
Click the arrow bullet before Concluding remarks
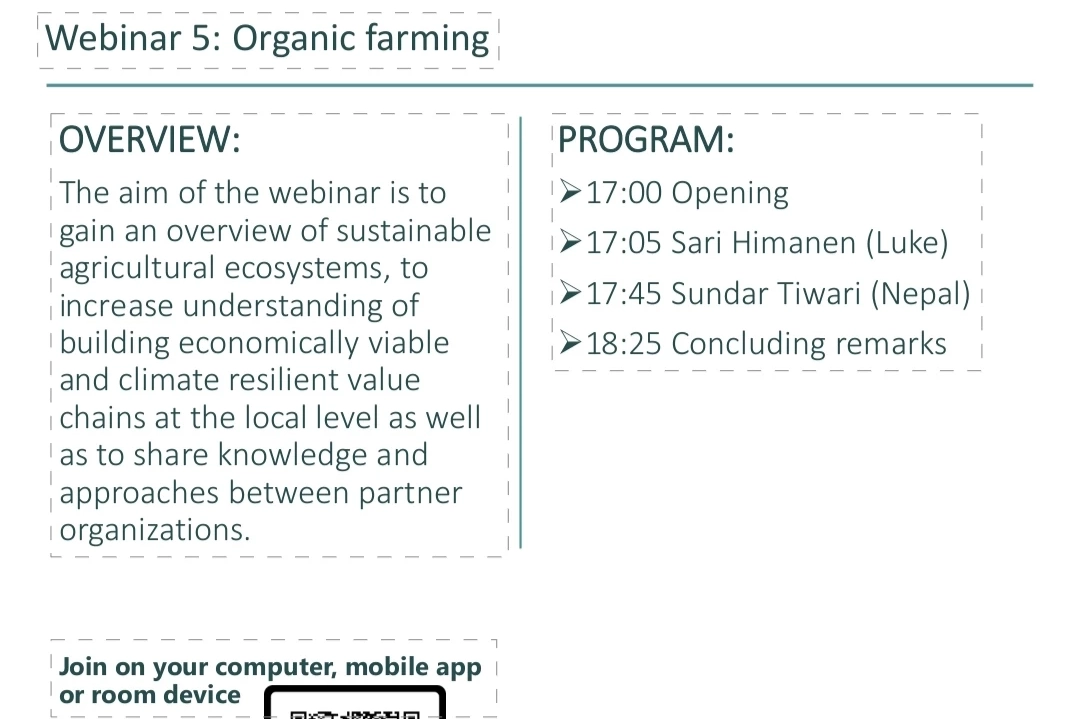coord(570,343)
